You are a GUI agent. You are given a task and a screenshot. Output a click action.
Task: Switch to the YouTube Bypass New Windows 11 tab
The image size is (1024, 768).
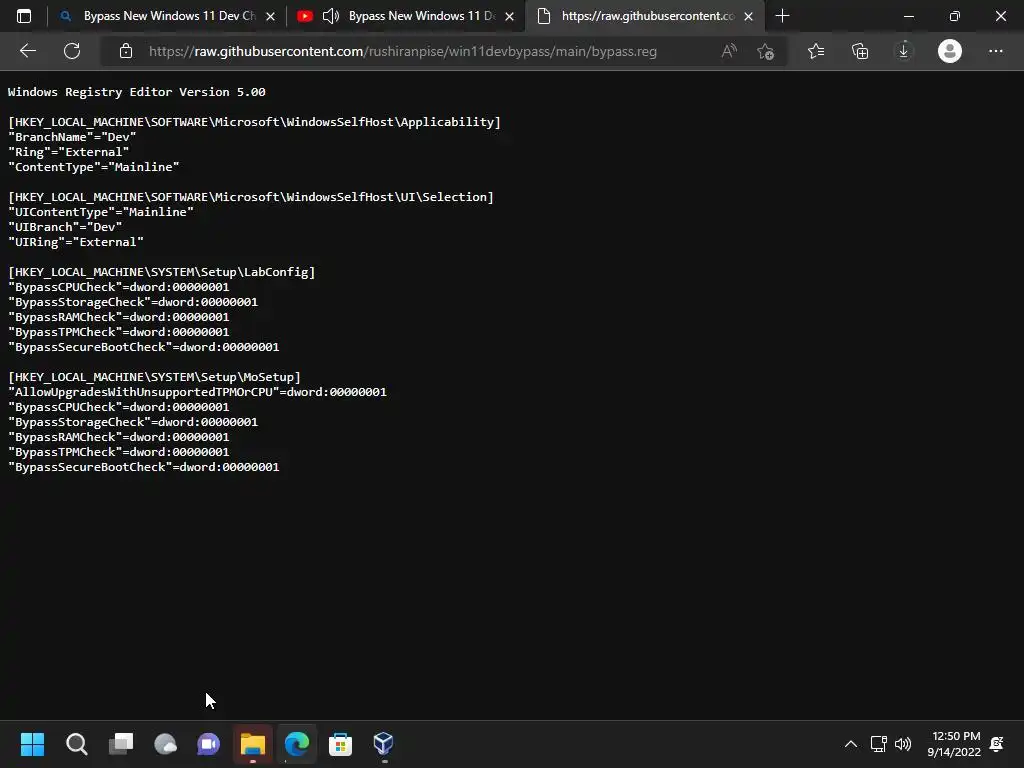click(404, 16)
